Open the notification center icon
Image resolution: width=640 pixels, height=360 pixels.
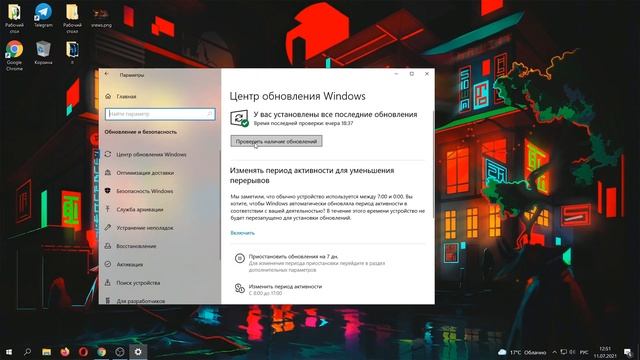point(628,352)
